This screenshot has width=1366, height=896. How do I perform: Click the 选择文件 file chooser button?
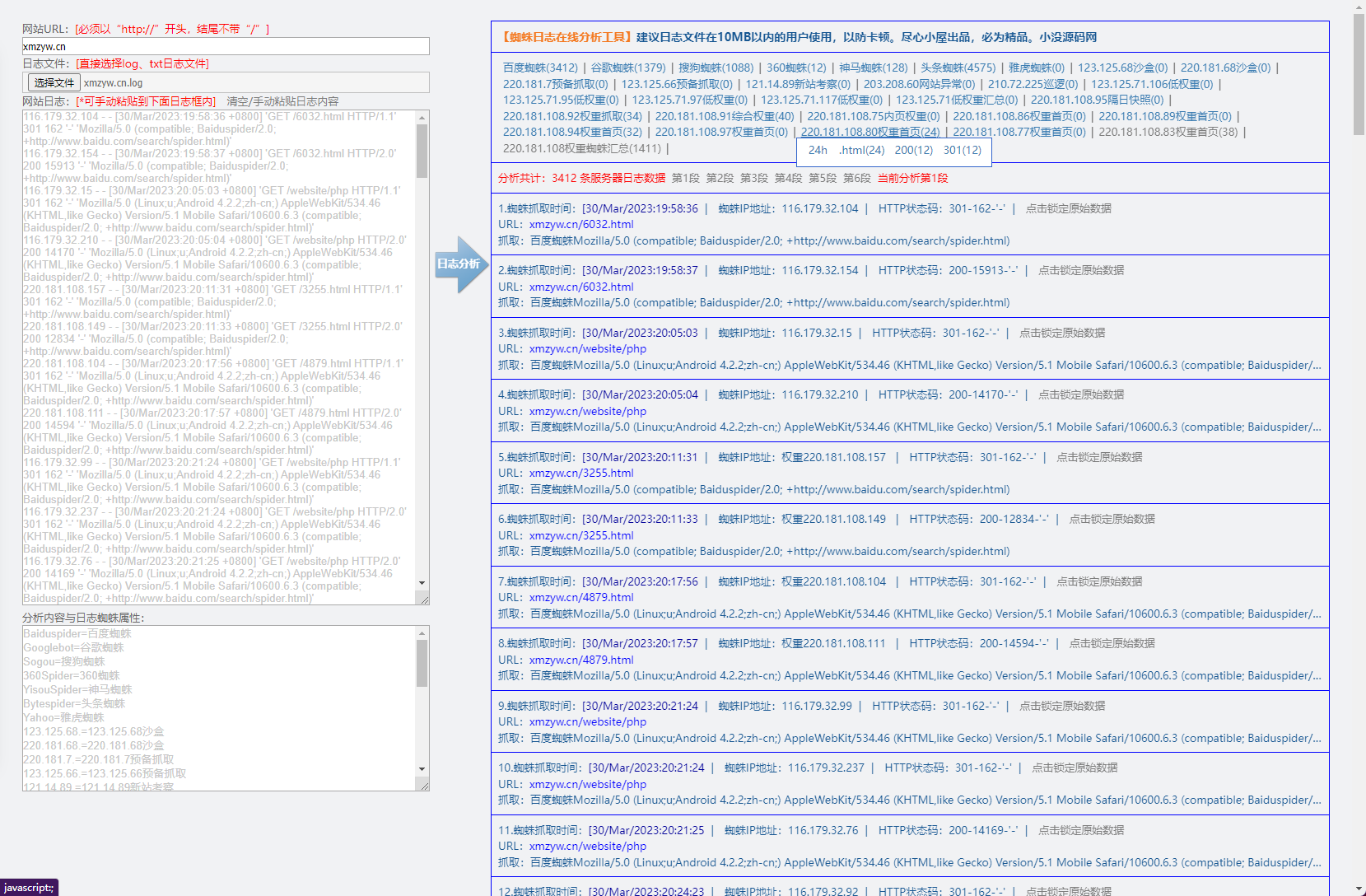point(54,82)
